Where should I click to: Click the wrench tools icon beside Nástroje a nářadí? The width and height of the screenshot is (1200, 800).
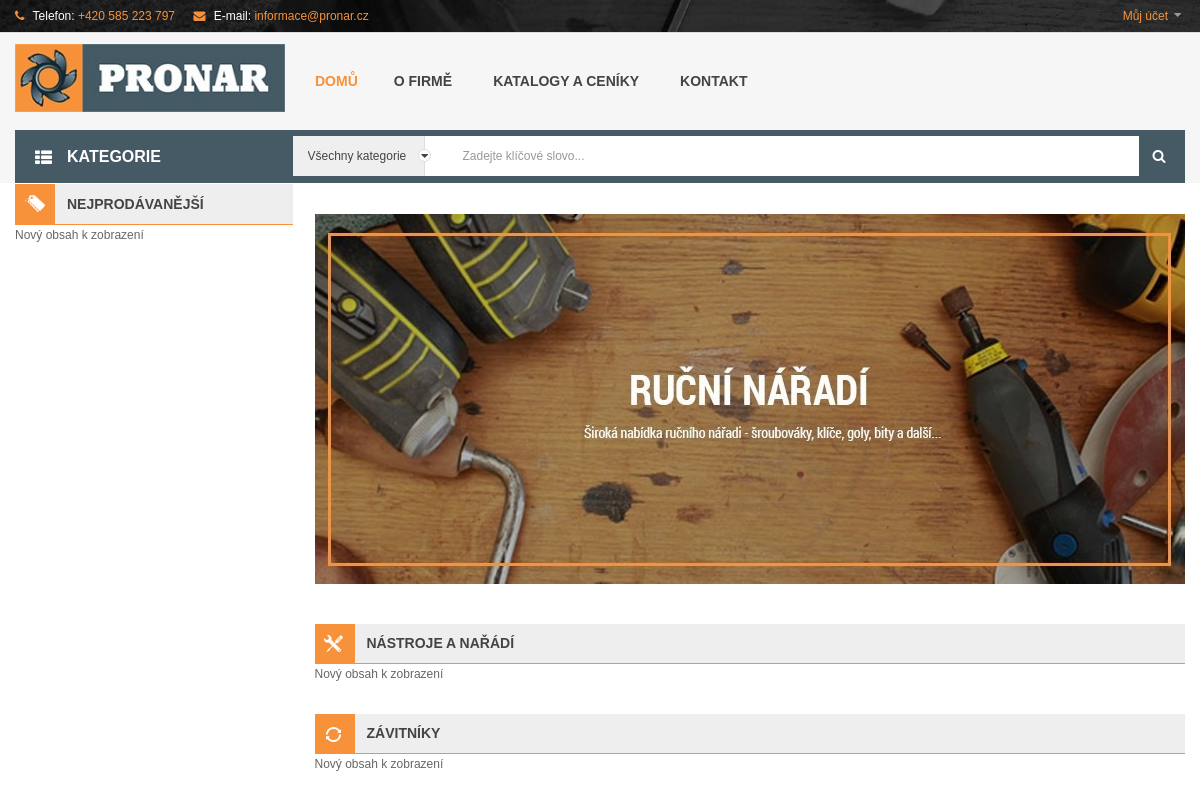coord(334,644)
